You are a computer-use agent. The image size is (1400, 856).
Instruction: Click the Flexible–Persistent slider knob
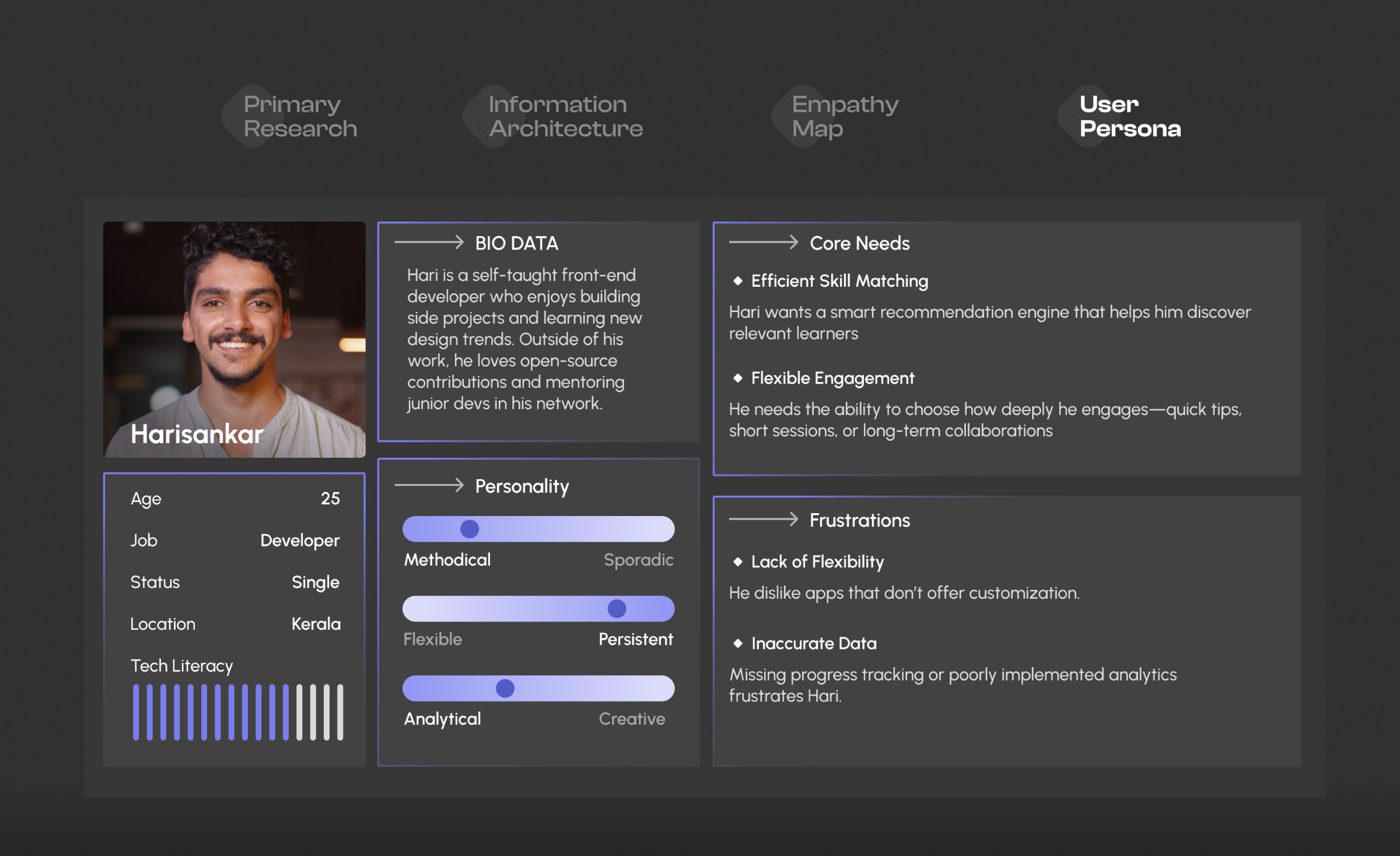pos(617,609)
